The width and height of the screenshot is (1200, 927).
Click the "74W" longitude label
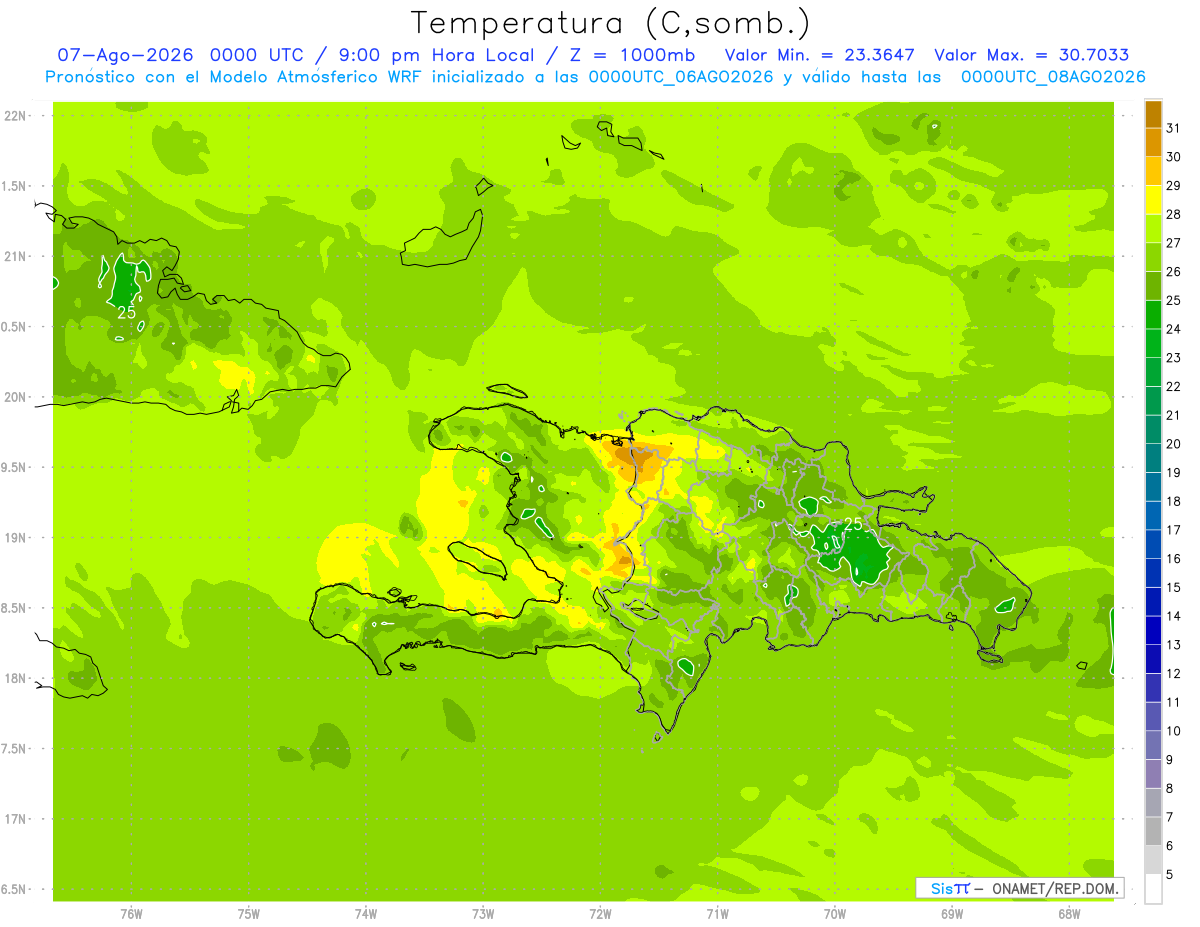[366, 914]
